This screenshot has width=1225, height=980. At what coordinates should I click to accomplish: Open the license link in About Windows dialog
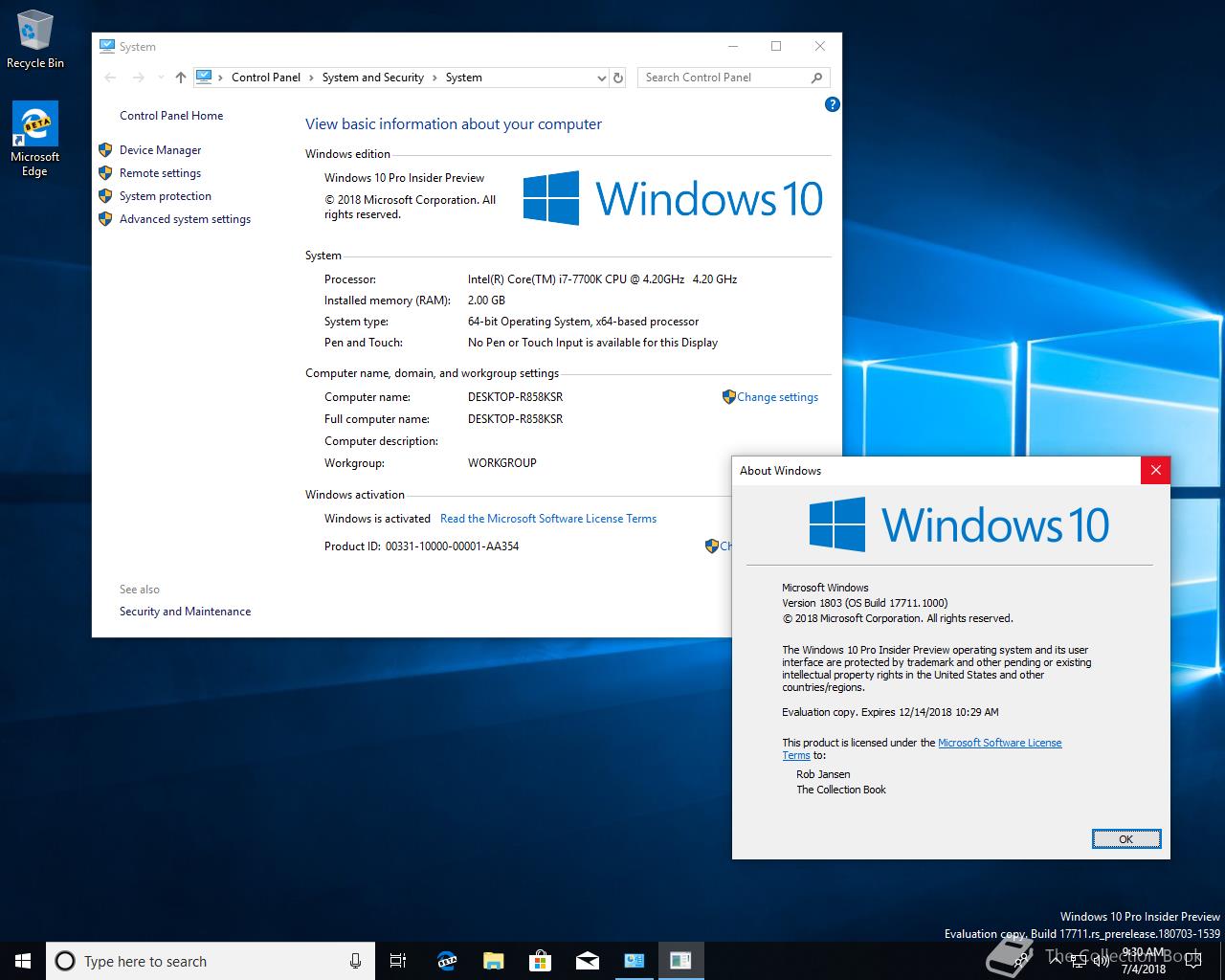[999, 743]
